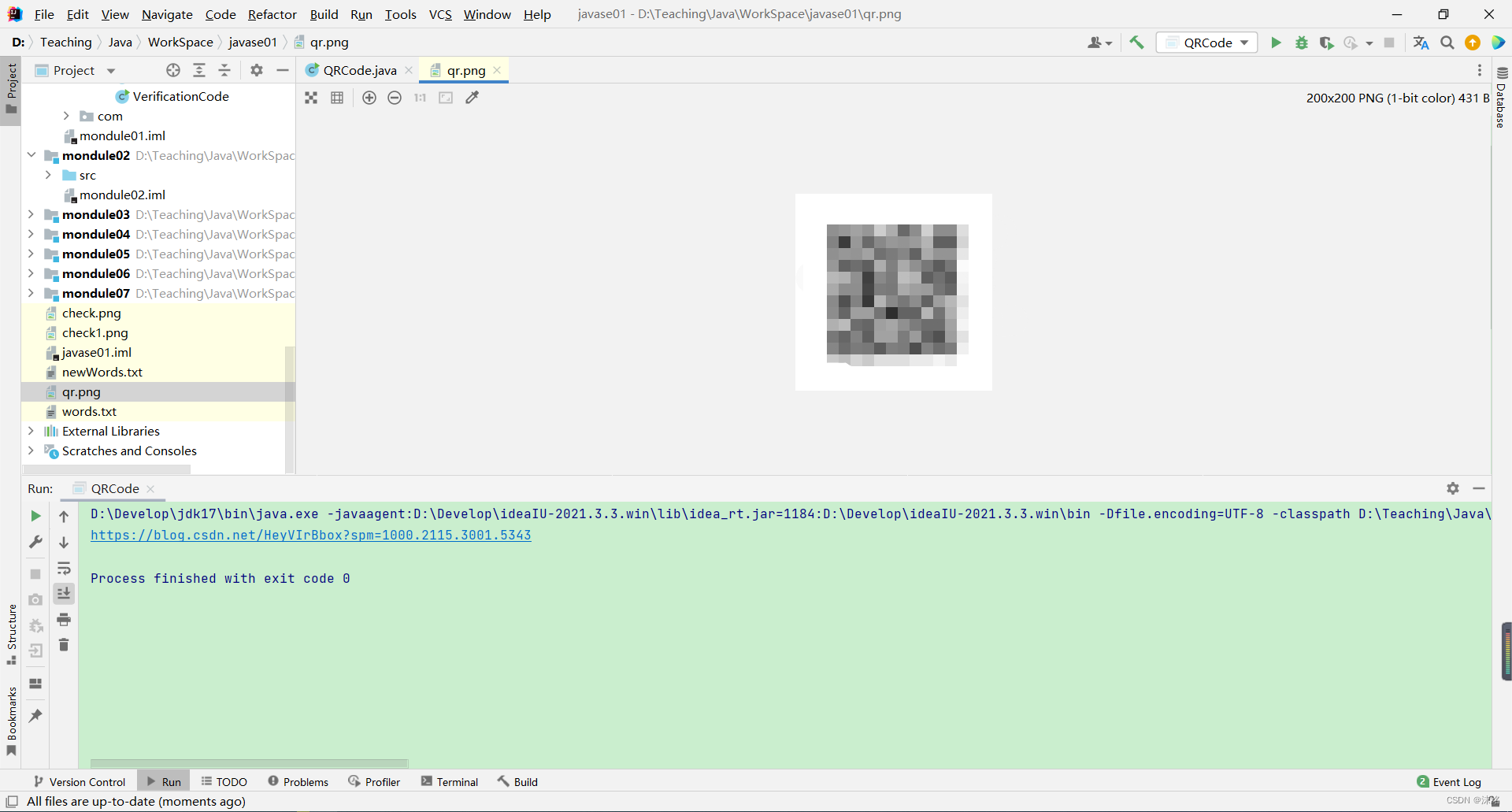Run QRCode with coverage shield icon
The height and width of the screenshot is (812, 1512).
point(1326,43)
